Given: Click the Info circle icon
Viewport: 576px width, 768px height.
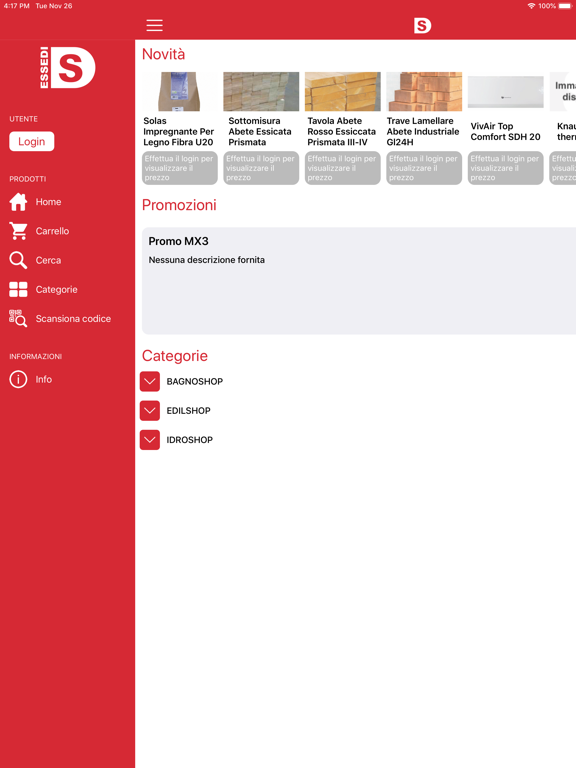Looking at the screenshot, I should click(18, 379).
